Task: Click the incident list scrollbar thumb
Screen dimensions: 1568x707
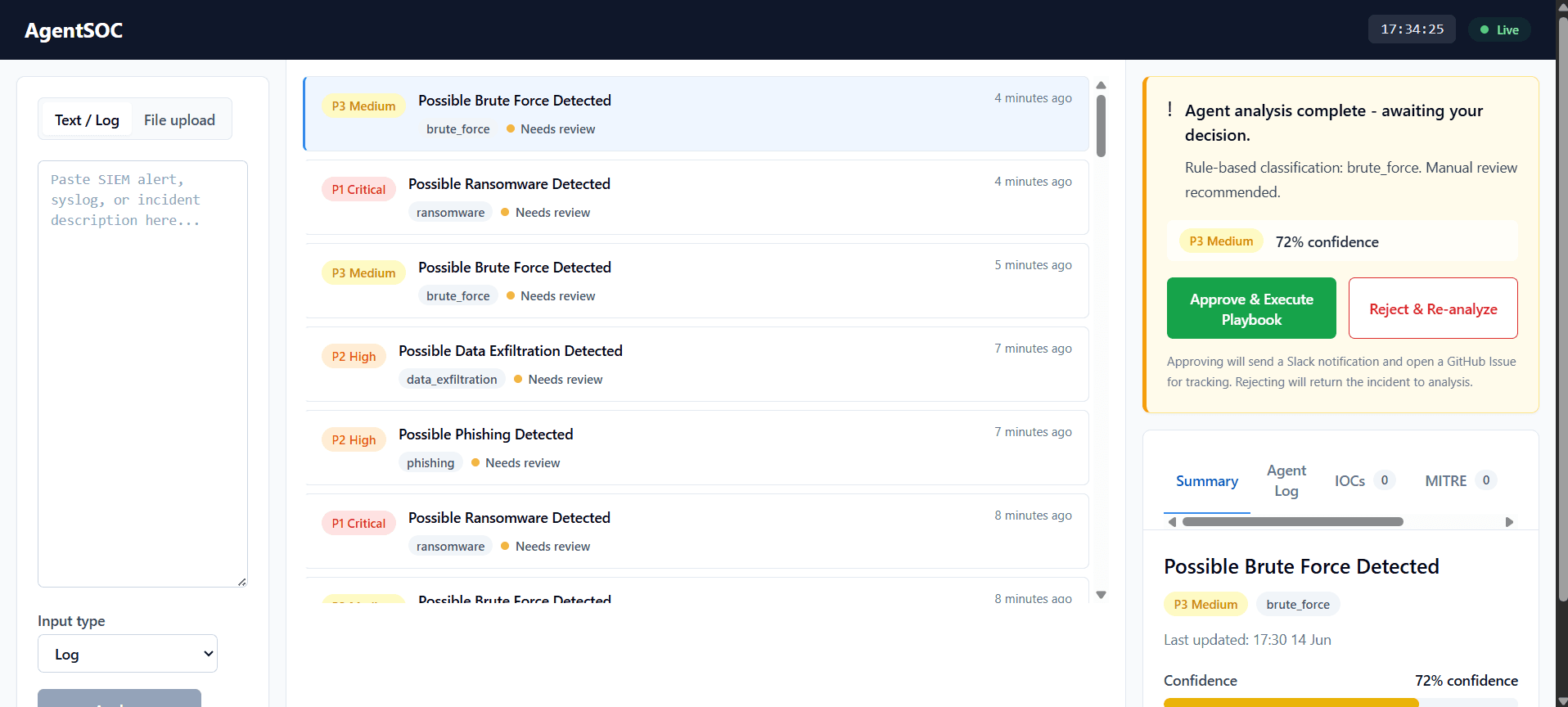Action: tap(1102, 125)
